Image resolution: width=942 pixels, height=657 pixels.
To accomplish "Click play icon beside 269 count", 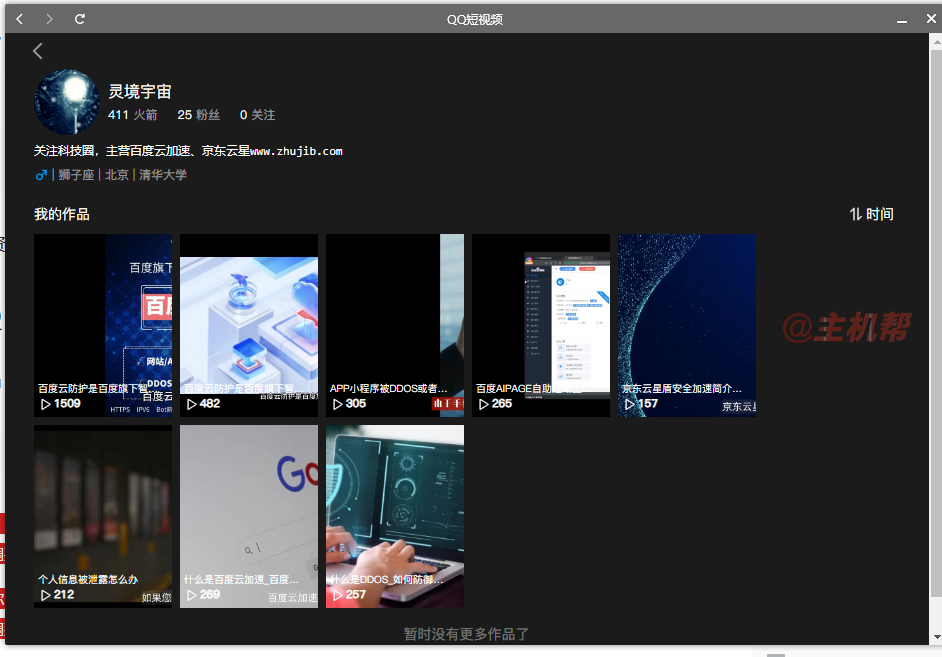I will 192,595.
